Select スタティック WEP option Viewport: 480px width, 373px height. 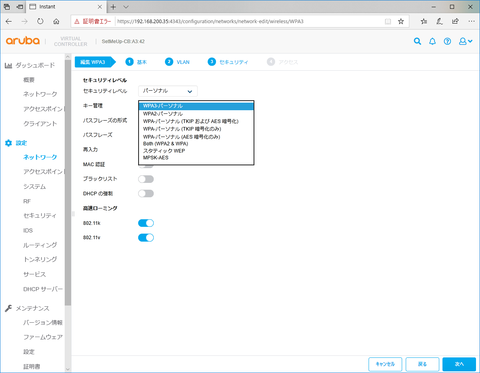[x=196, y=151]
